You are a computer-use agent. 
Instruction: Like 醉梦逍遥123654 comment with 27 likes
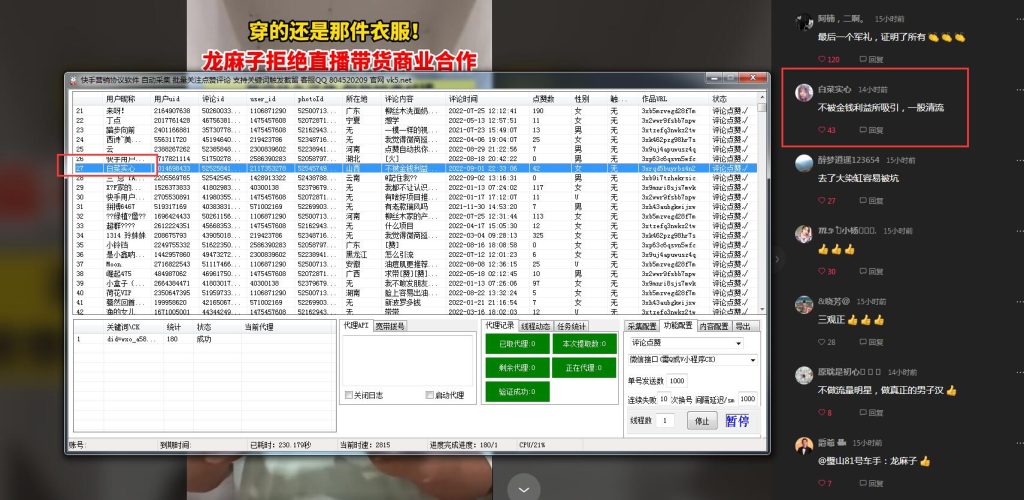(x=827, y=200)
